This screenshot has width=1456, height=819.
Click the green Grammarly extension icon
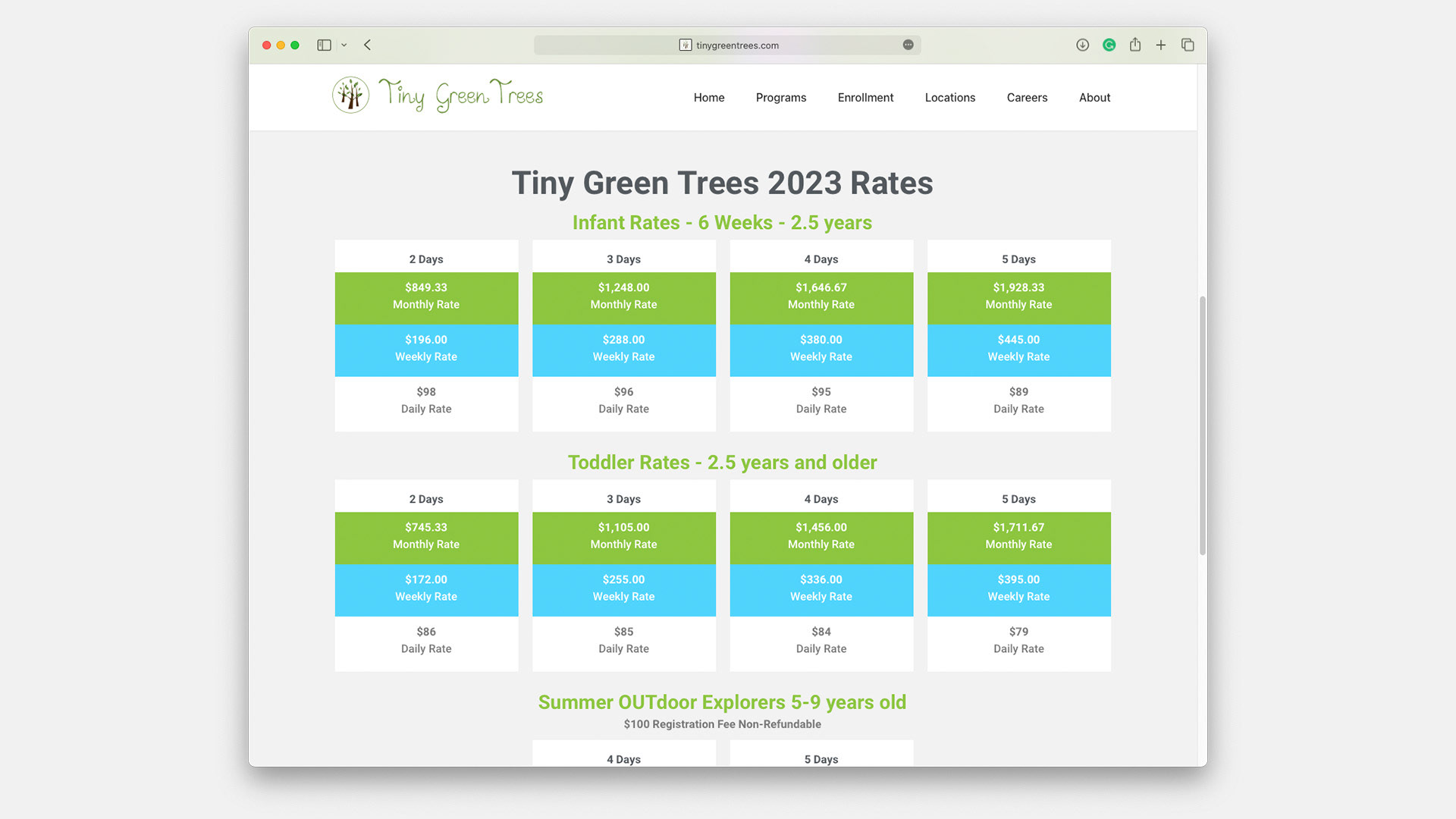point(1109,45)
